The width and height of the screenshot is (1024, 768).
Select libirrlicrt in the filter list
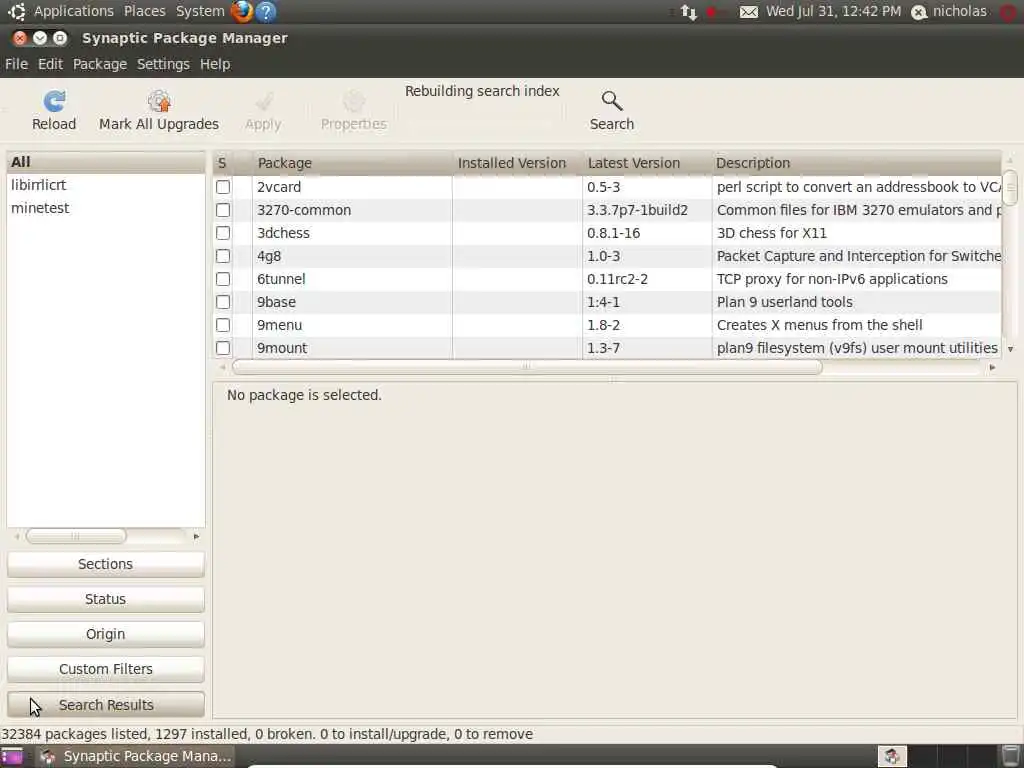106,185
